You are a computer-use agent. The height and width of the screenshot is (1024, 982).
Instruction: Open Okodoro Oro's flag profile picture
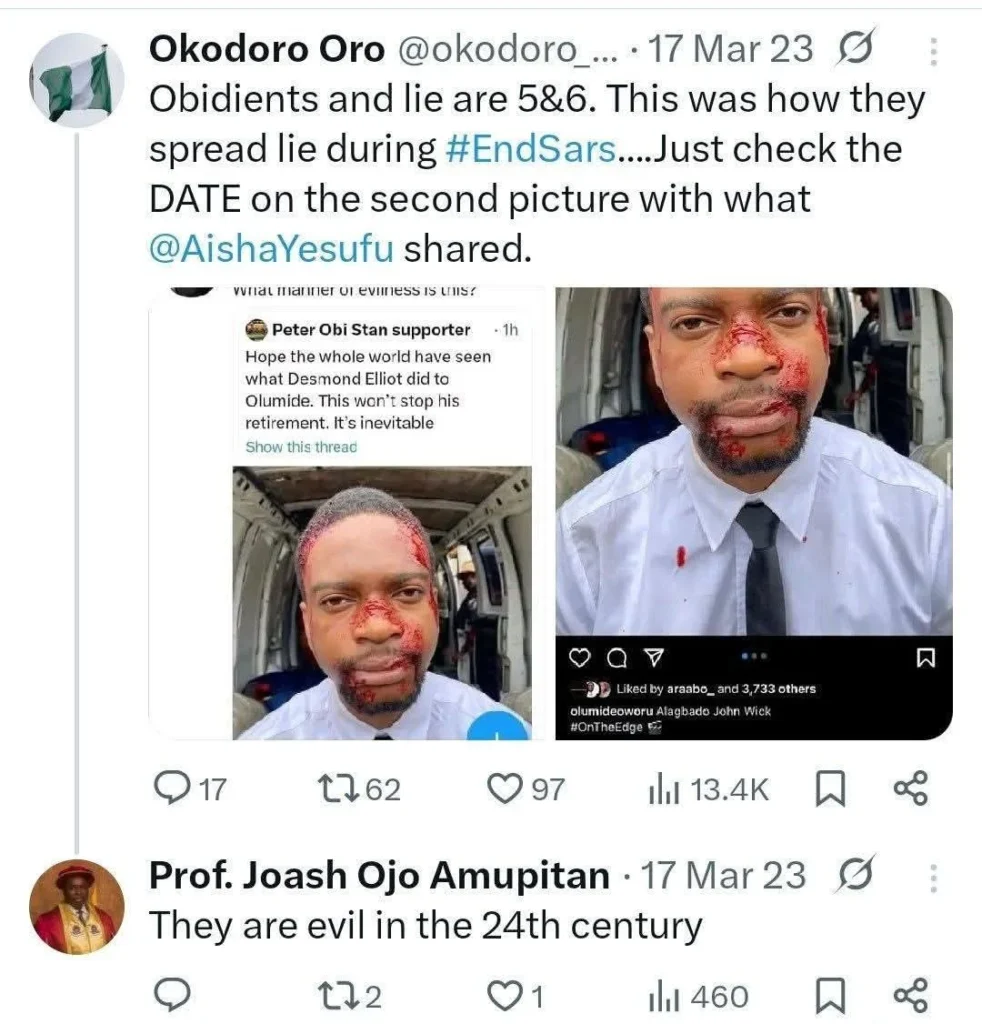[x=76, y=81]
